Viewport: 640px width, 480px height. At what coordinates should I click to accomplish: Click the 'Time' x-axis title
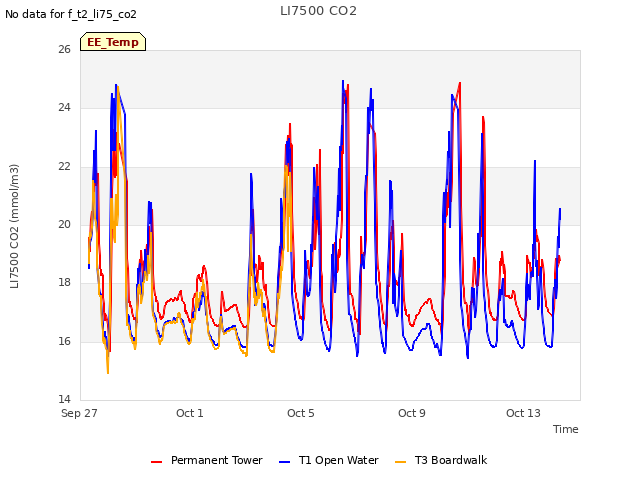[566, 429]
